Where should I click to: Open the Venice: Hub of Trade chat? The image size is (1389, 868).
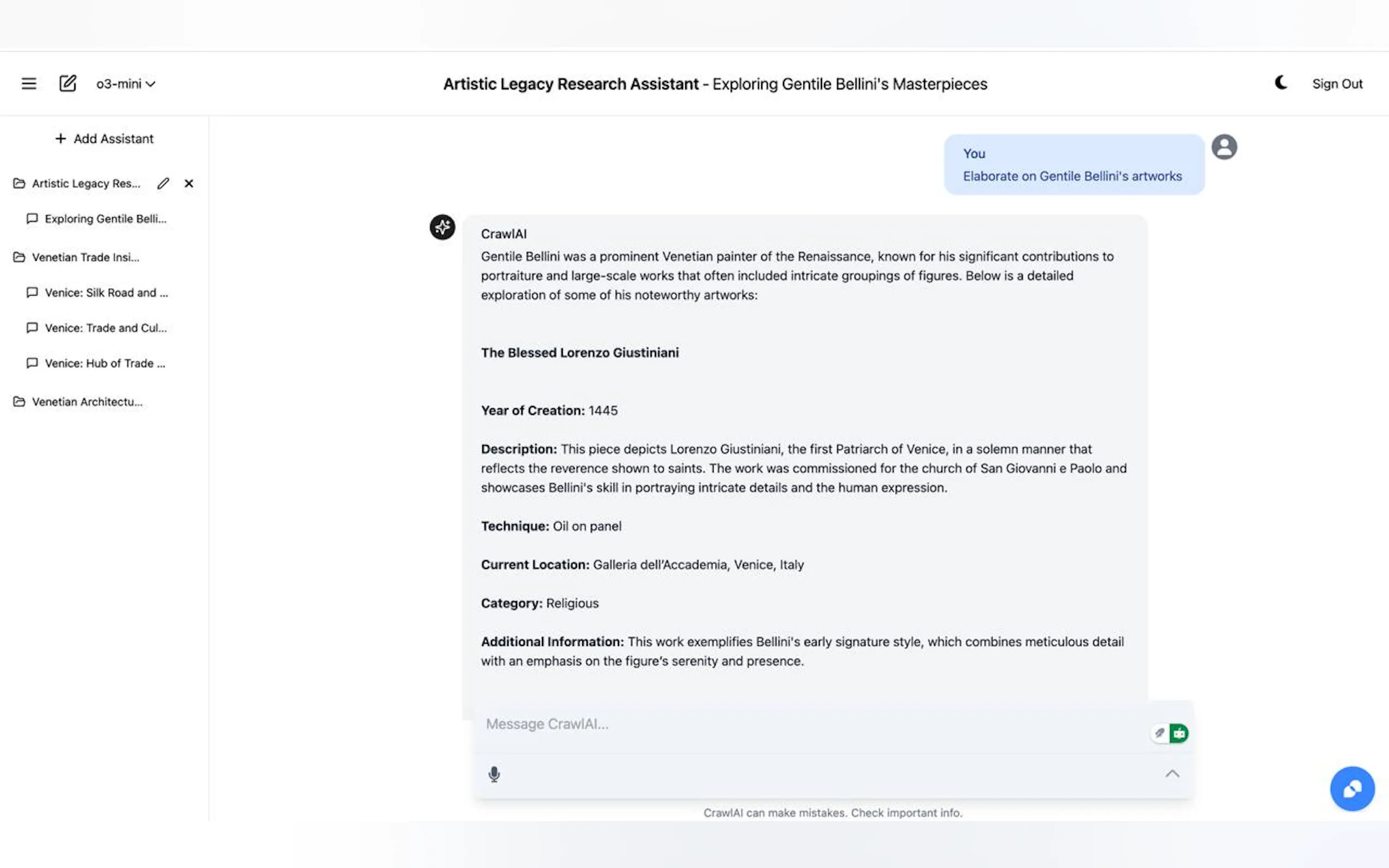click(104, 363)
